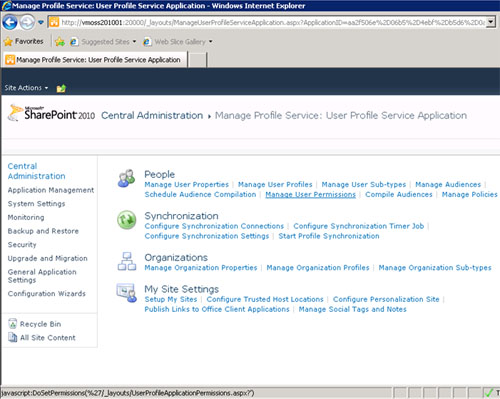This screenshot has height=399, width=500.
Task: Open Upgrade and Migration in sidebar
Action: click(47, 258)
